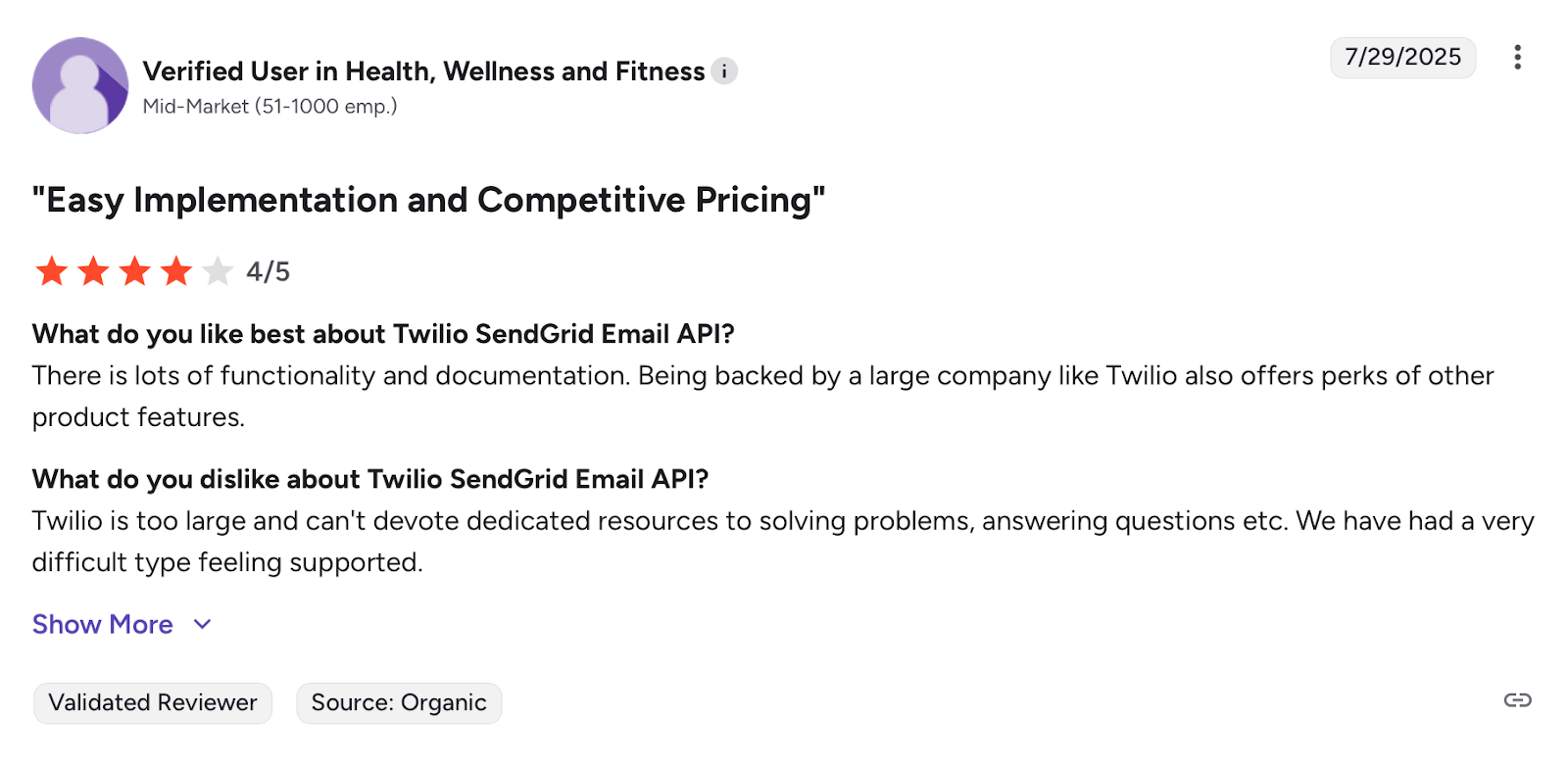Click the Verified User in Health, Wellness name

click(x=423, y=72)
